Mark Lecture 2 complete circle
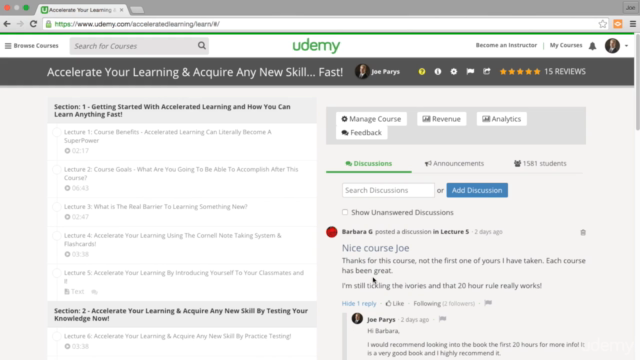The image size is (640, 360). click(57, 169)
